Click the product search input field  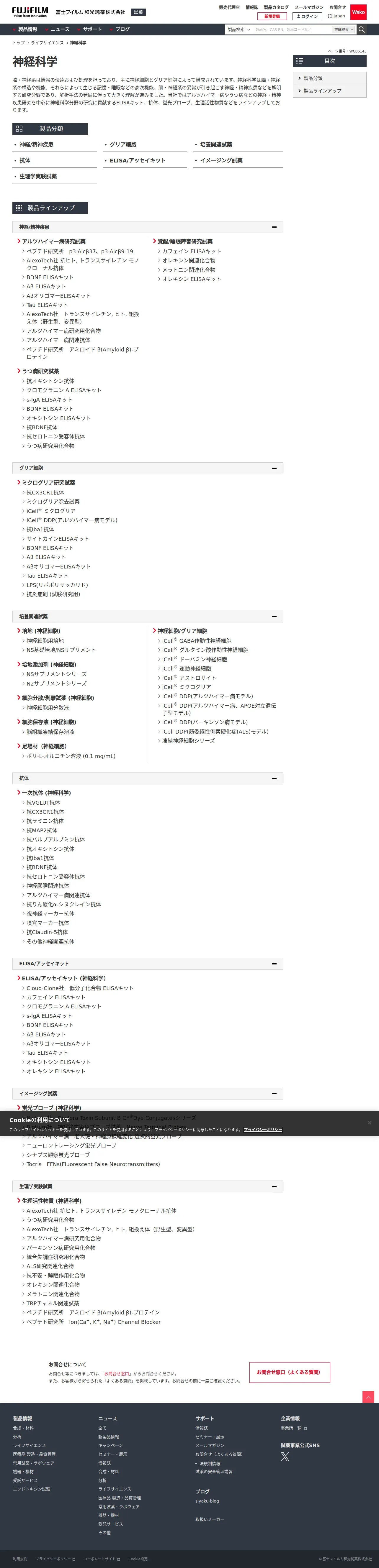point(293,29)
